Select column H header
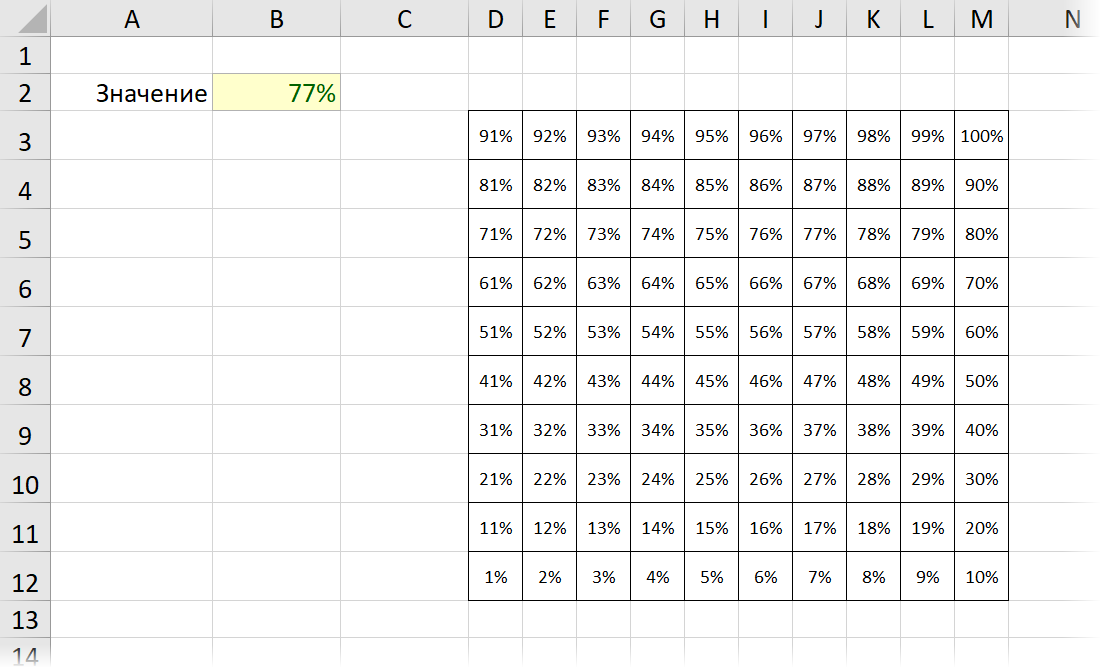This screenshot has height=668, width=1101. point(711,19)
